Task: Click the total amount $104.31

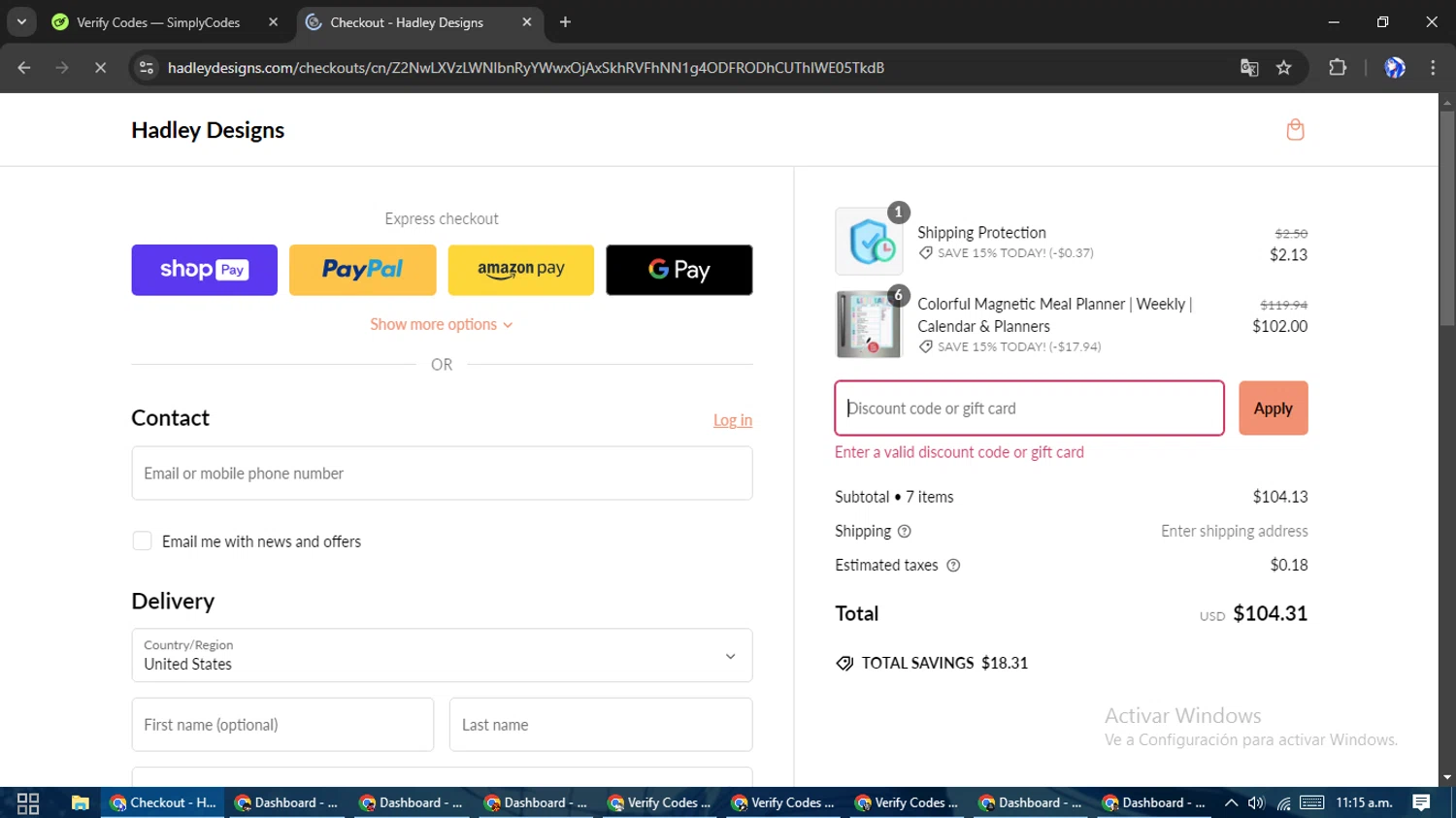Action: [1270, 613]
